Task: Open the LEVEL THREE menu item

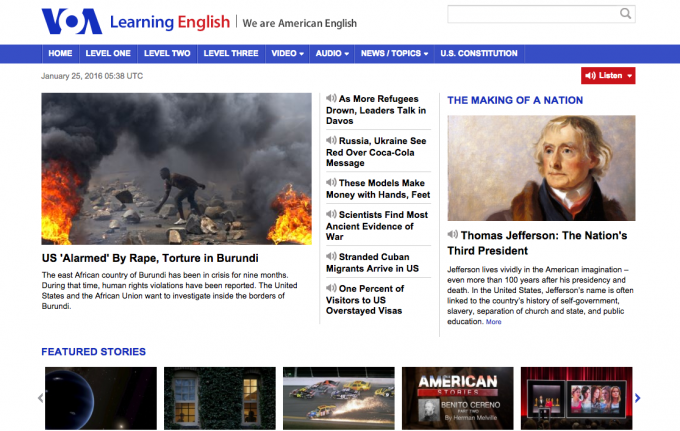Action: click(x=231, y=53)
